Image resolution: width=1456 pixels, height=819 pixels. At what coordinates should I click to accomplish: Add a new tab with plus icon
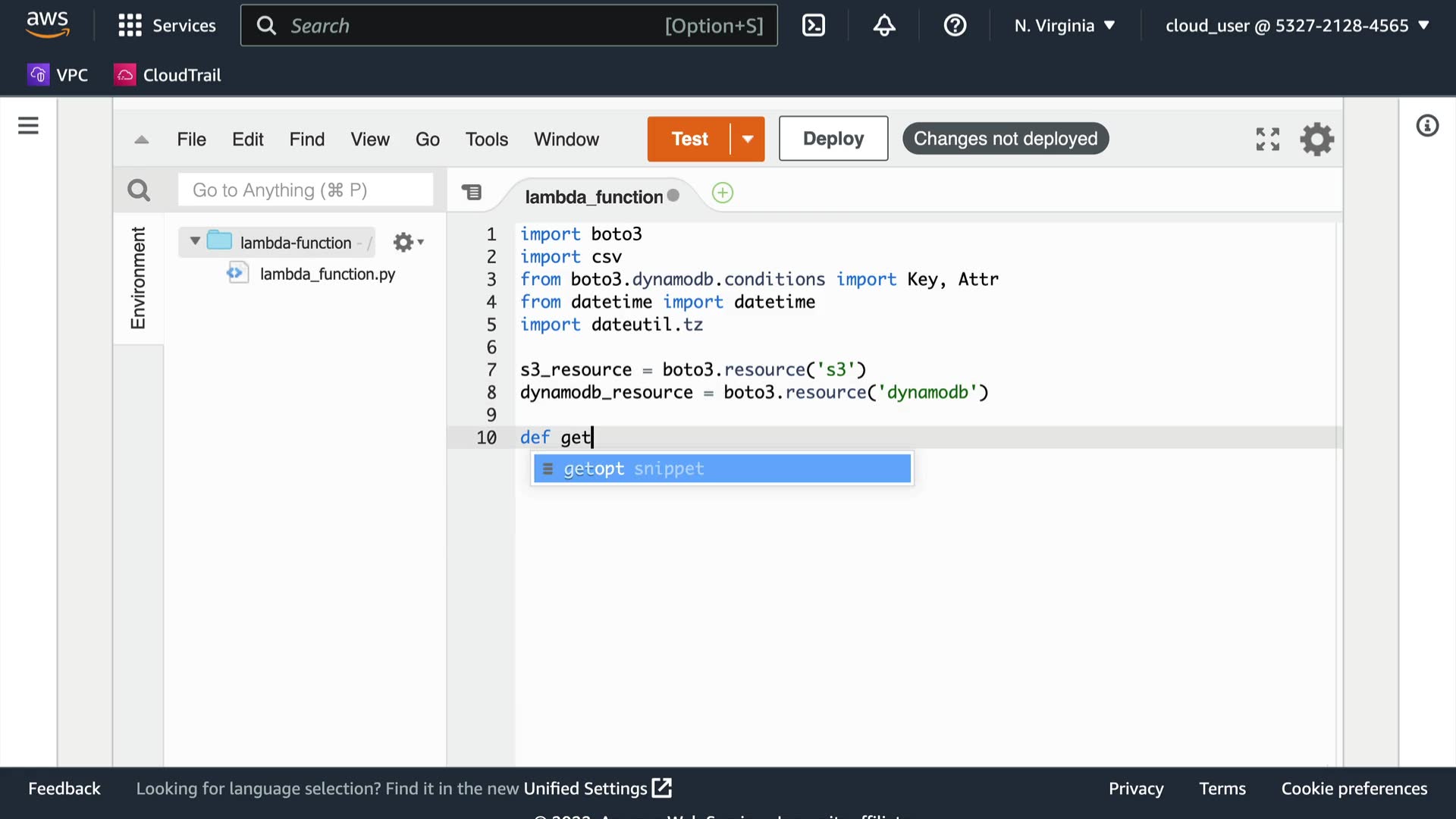(723, 193)
